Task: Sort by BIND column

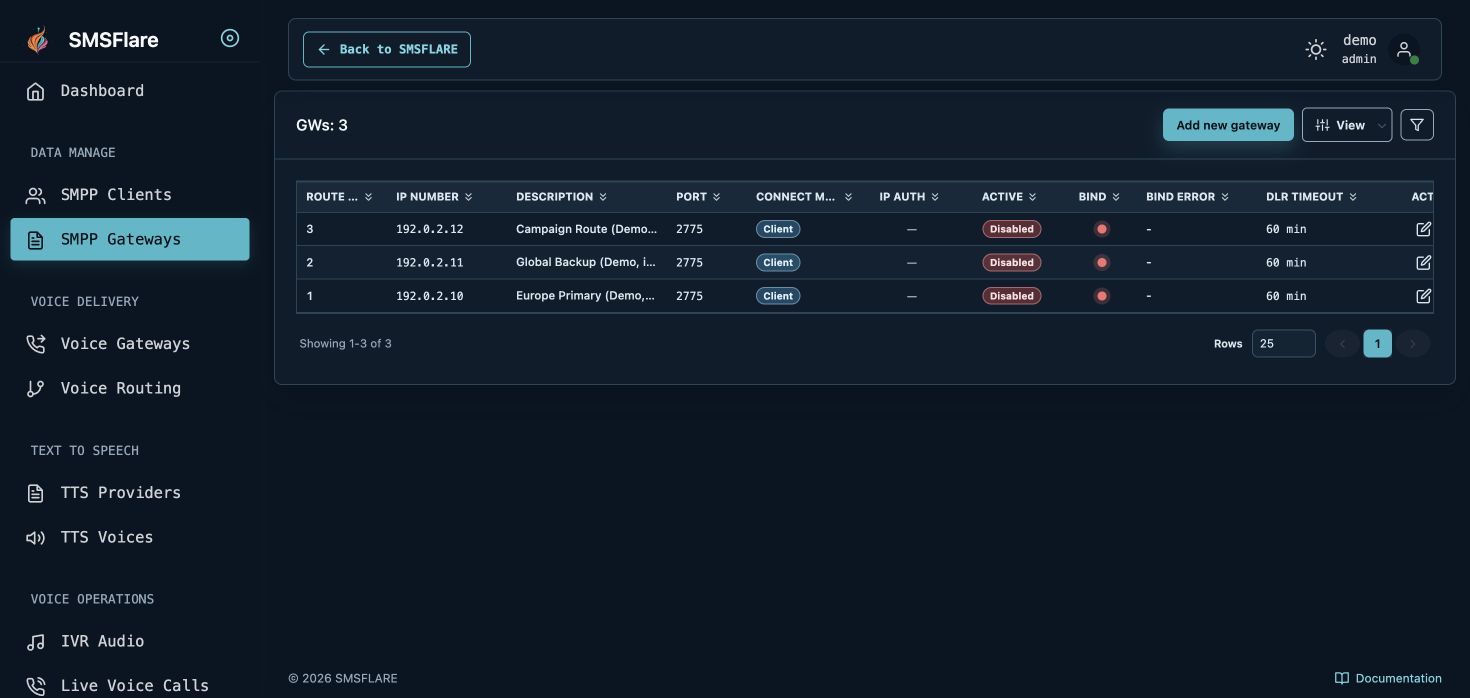Action: [x=1099, y=197]
